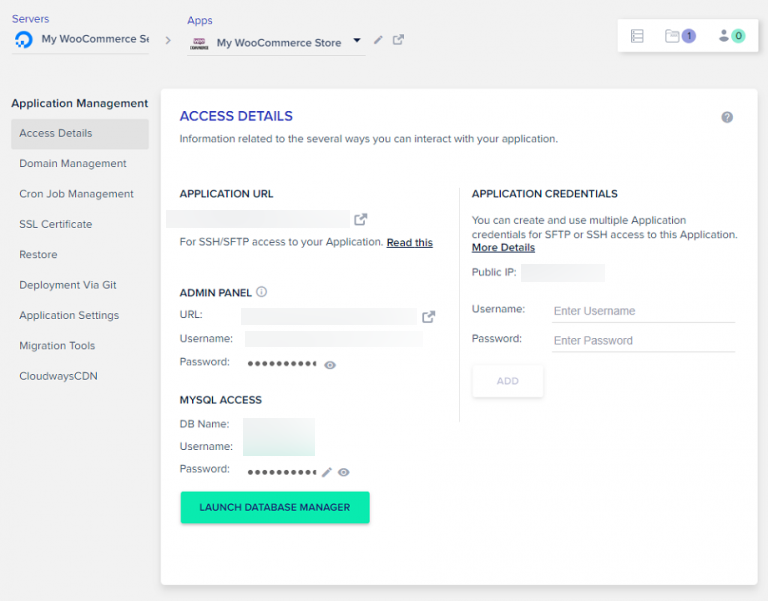Follow the More Details link

tap(503, 248)
